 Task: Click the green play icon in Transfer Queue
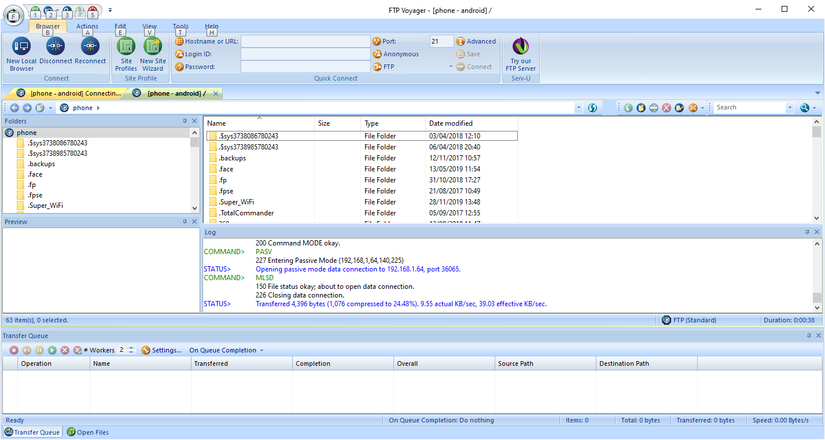coord(52,350)
